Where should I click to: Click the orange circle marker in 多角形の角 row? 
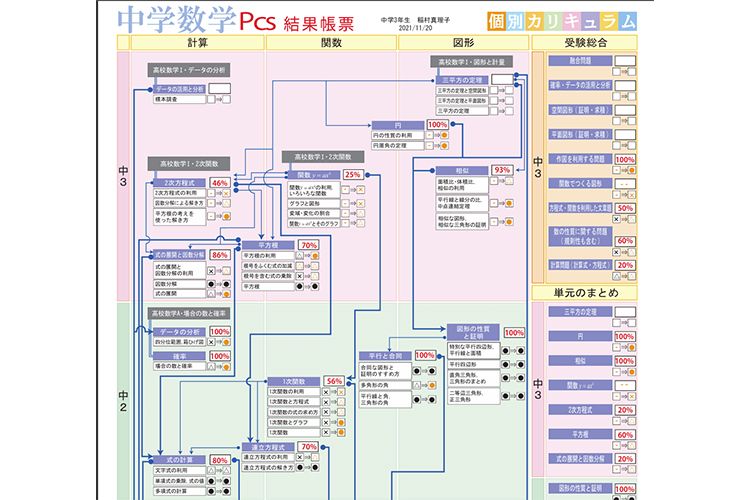431,385
